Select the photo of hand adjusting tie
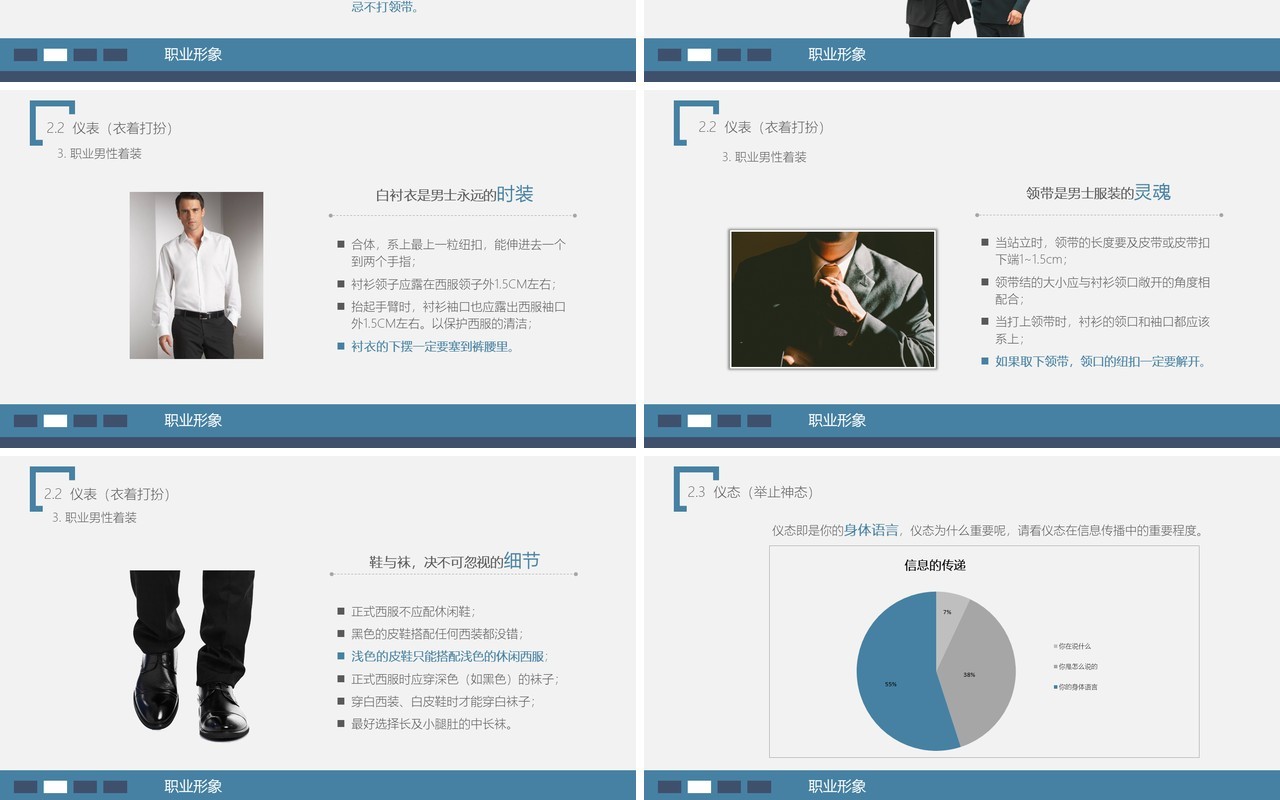Screen dimensions: 1280x800 point(833,299)
